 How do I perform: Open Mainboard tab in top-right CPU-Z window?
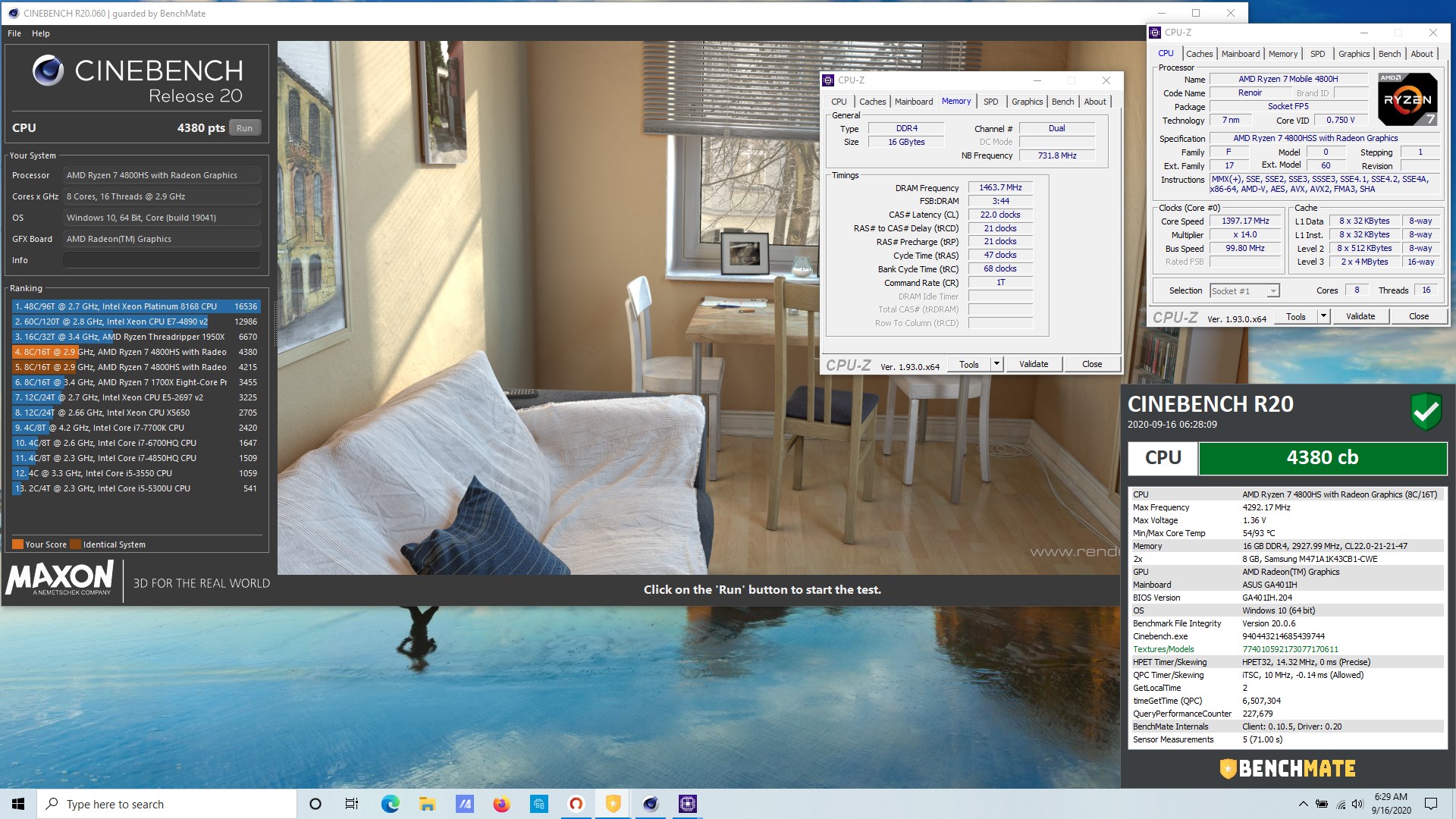[x=1241, y=54]
